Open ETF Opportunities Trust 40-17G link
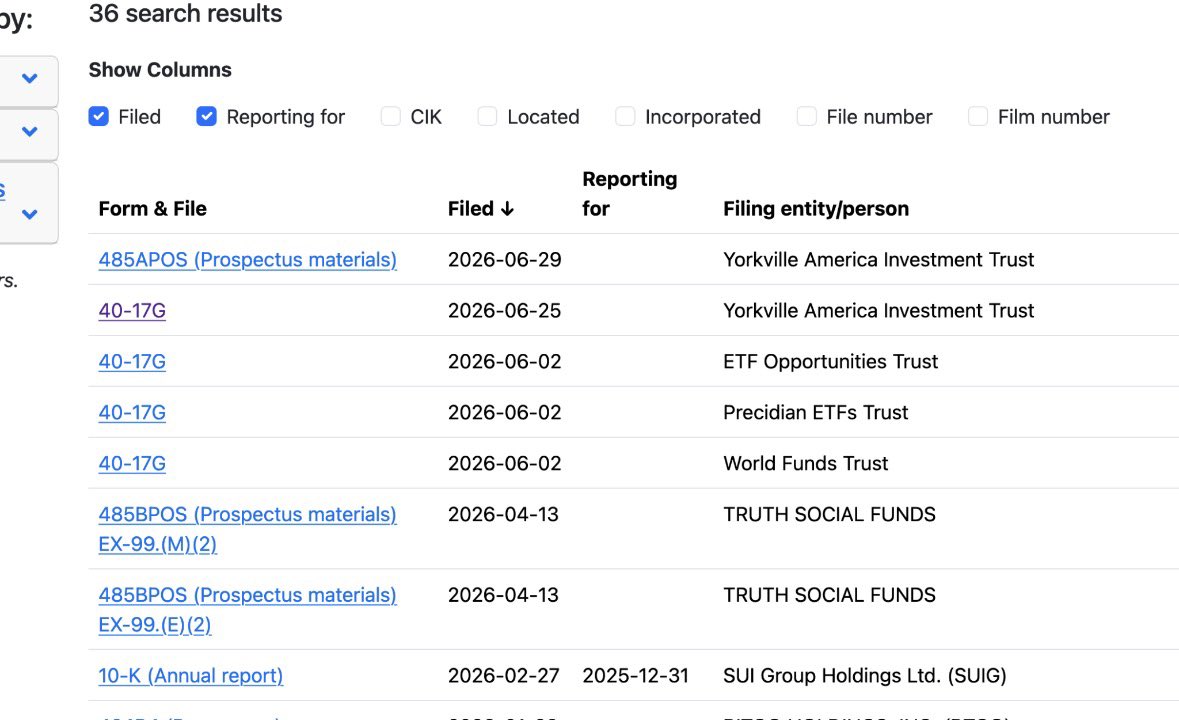The height and width of the screenshot is (720, 1179). (132, 362)
